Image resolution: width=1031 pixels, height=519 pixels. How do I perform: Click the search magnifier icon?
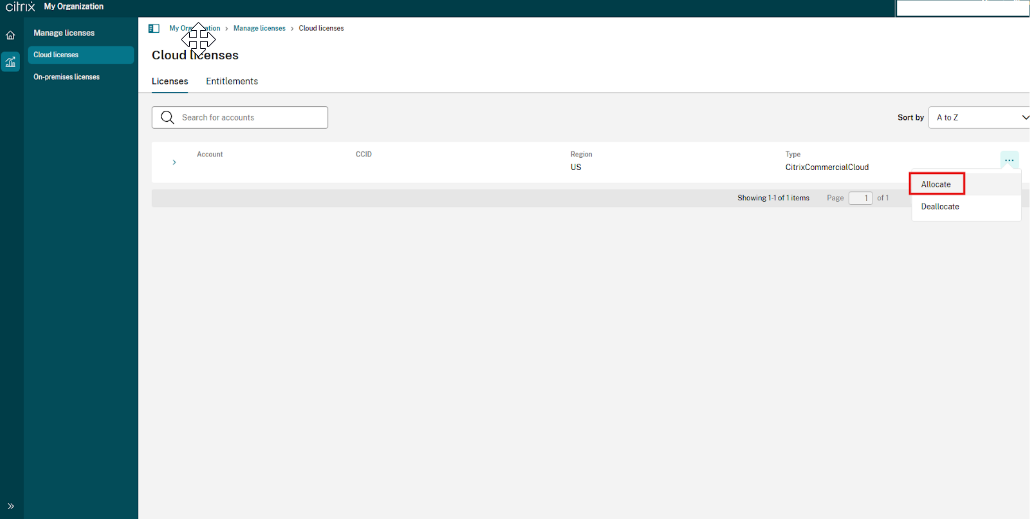[x=167, y=117]
